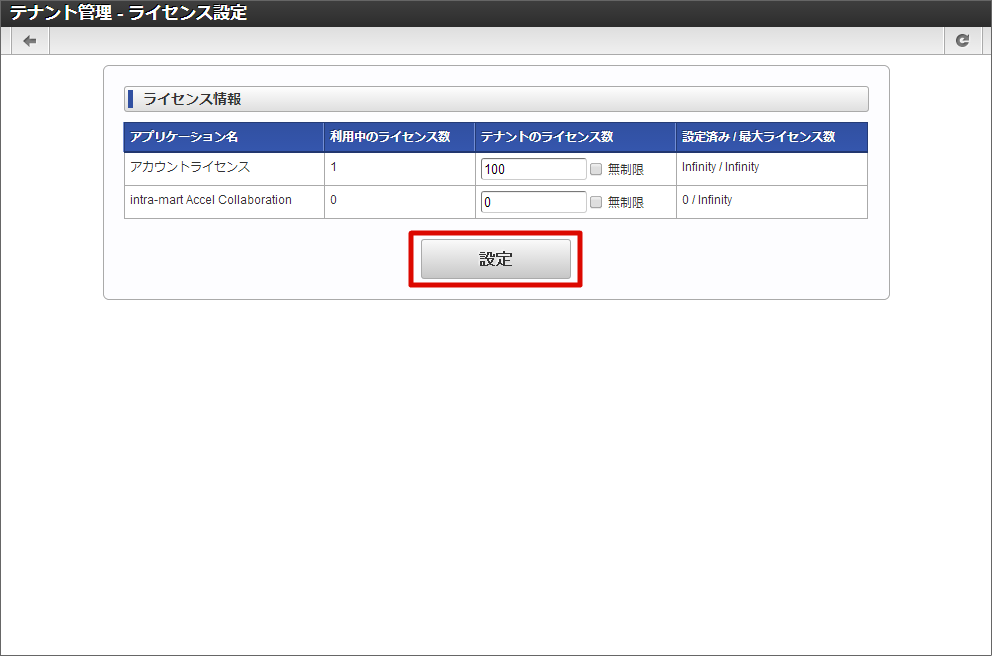Click the 利用中のライセンス数 column header
The image size is (992, 656).
pyautogui.click(x=397, y=137)
